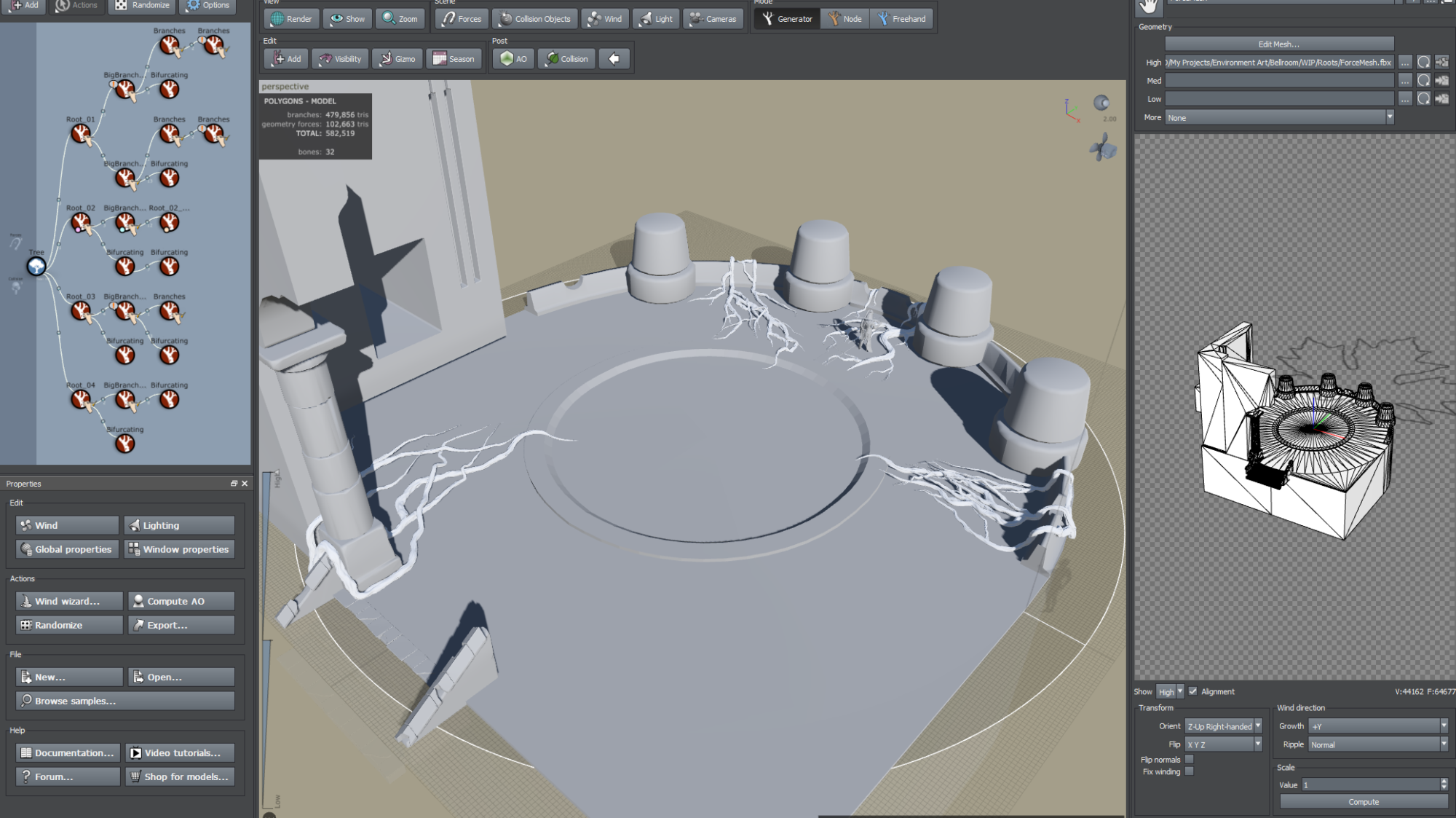Select the Tree root node
This screenshot has height=818, width=1456.
(x=36, y=267)
